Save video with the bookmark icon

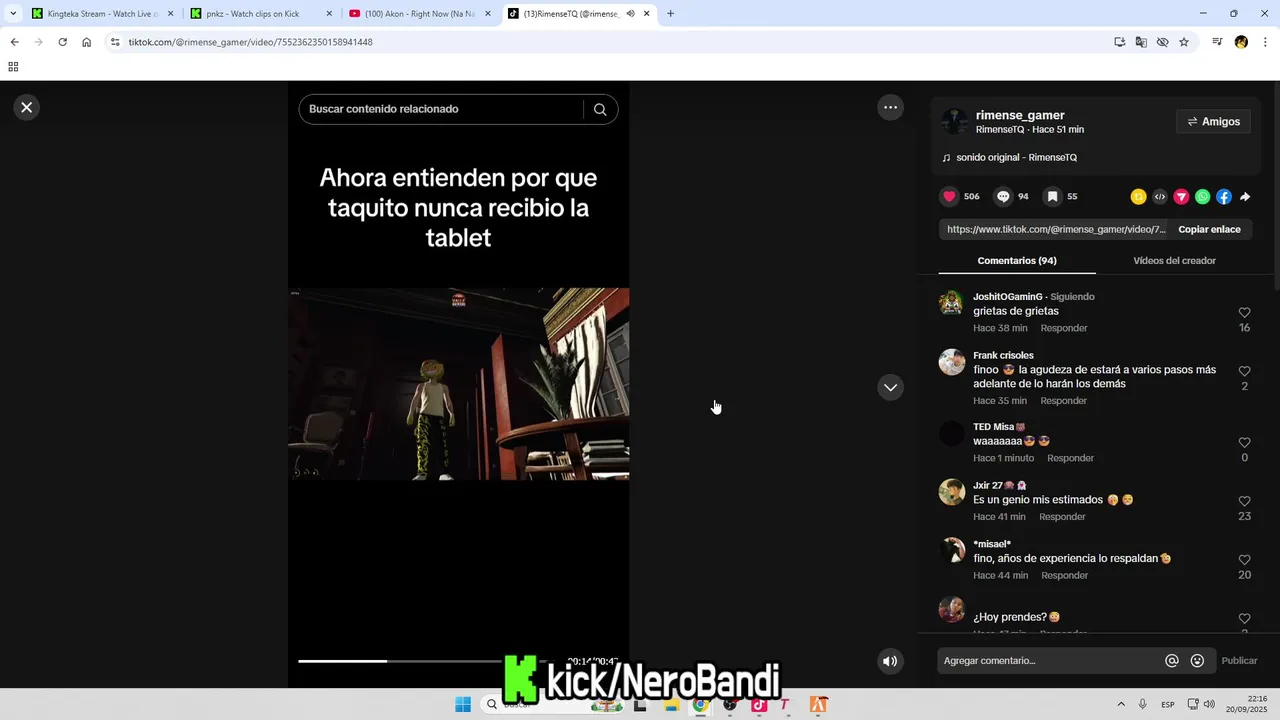pyautogui.click(x=1052, y=197)
